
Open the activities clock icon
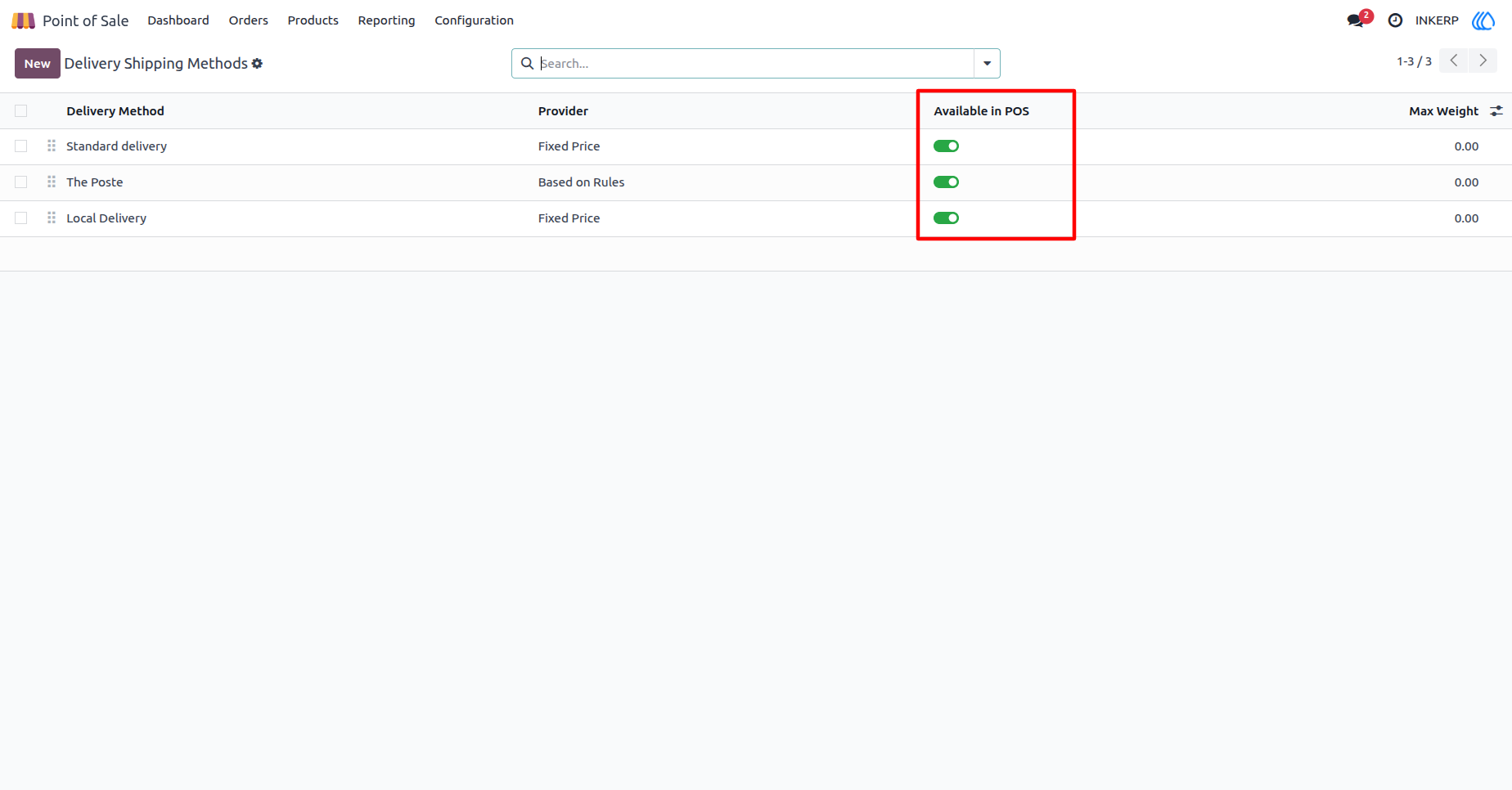pyautogui.click(x=1396, y=20)
